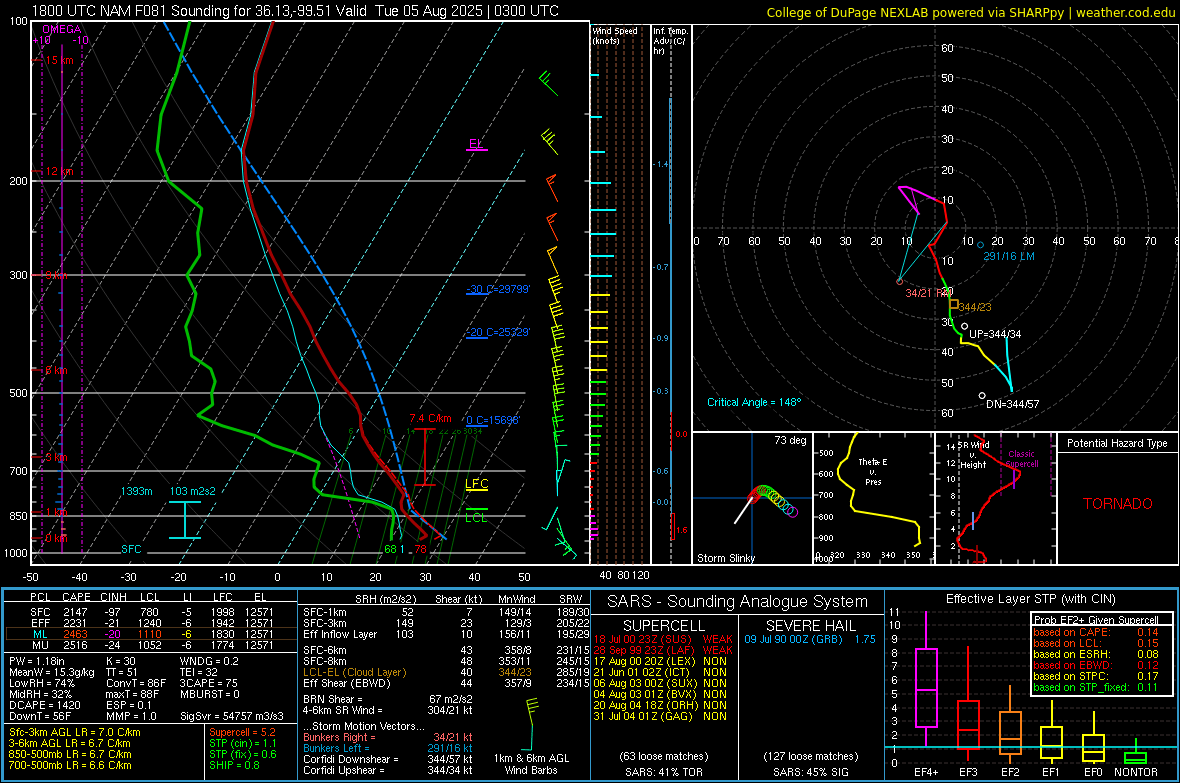
Task: Click the red 7.4 C/km lapse-rate bracket
Action: [425, 457]
